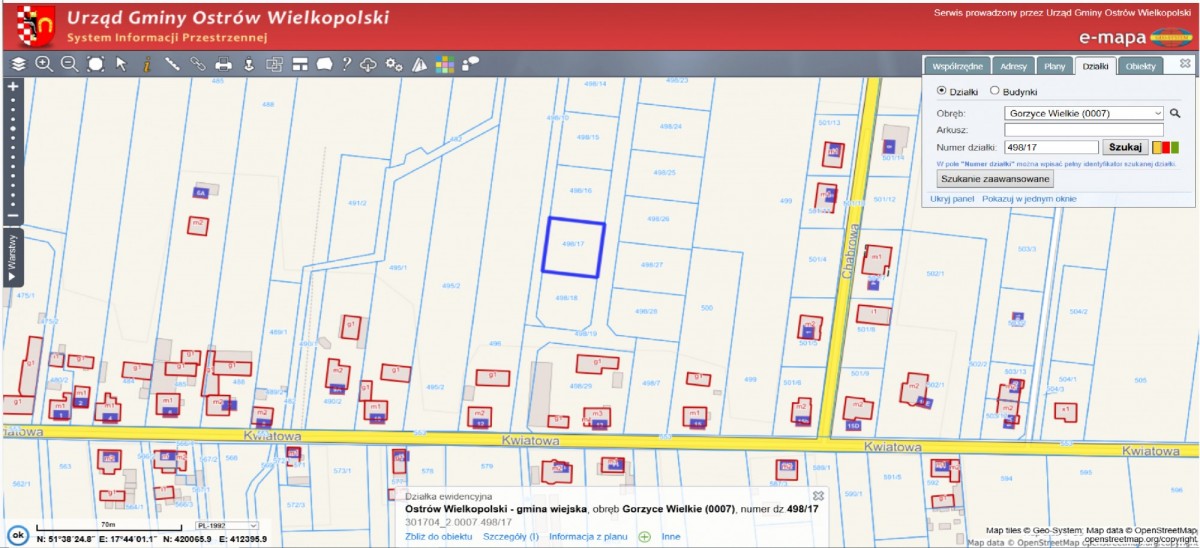Switch to the Współrzędne tab

click(x=957, y=66)
